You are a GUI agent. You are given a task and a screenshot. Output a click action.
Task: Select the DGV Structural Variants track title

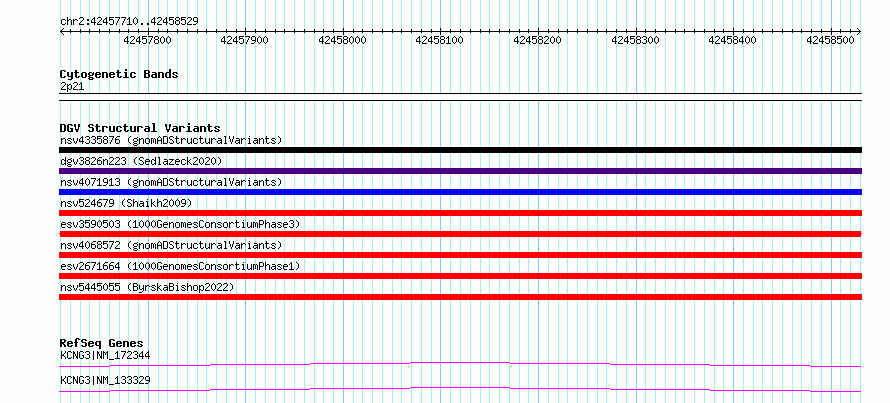pyautogui.click(x=140, y=128)
